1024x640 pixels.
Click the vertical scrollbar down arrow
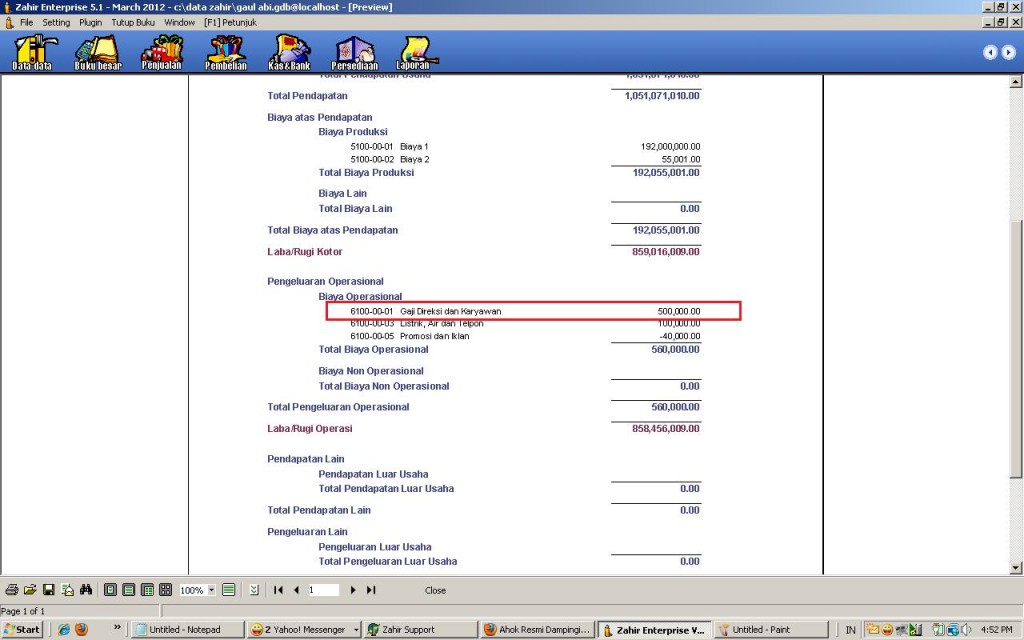[1016, 568]
